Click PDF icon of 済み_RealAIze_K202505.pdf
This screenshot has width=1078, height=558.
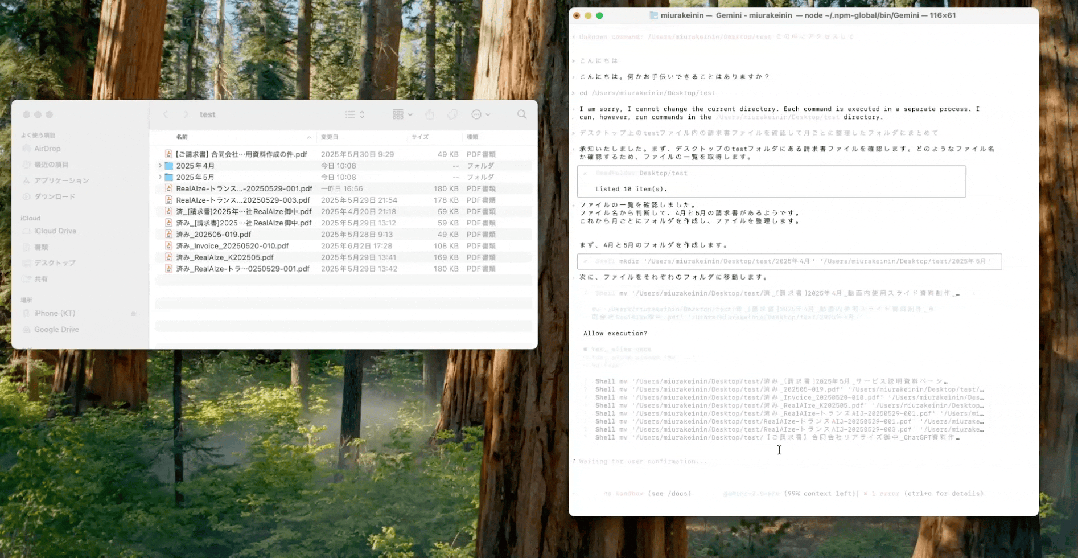click(168, 257)
